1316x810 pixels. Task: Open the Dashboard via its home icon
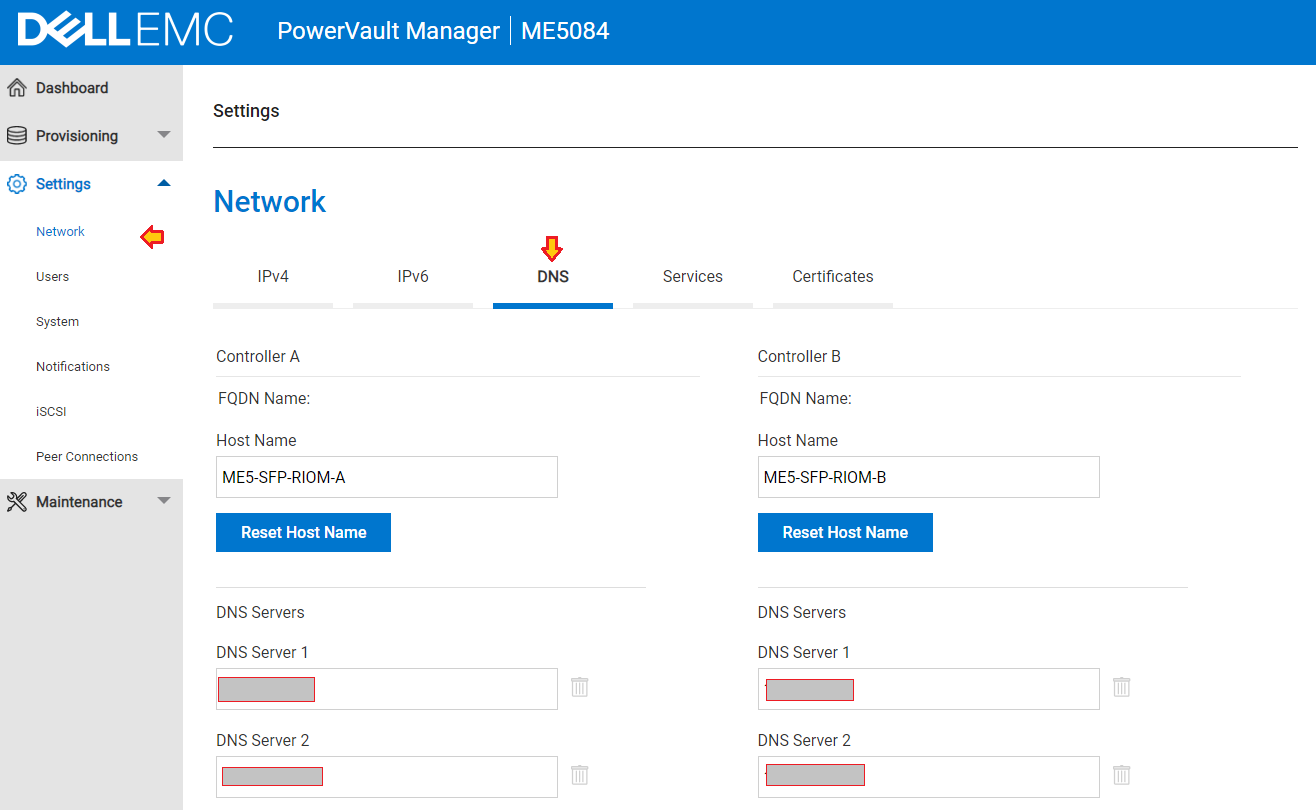coord(16,87)
